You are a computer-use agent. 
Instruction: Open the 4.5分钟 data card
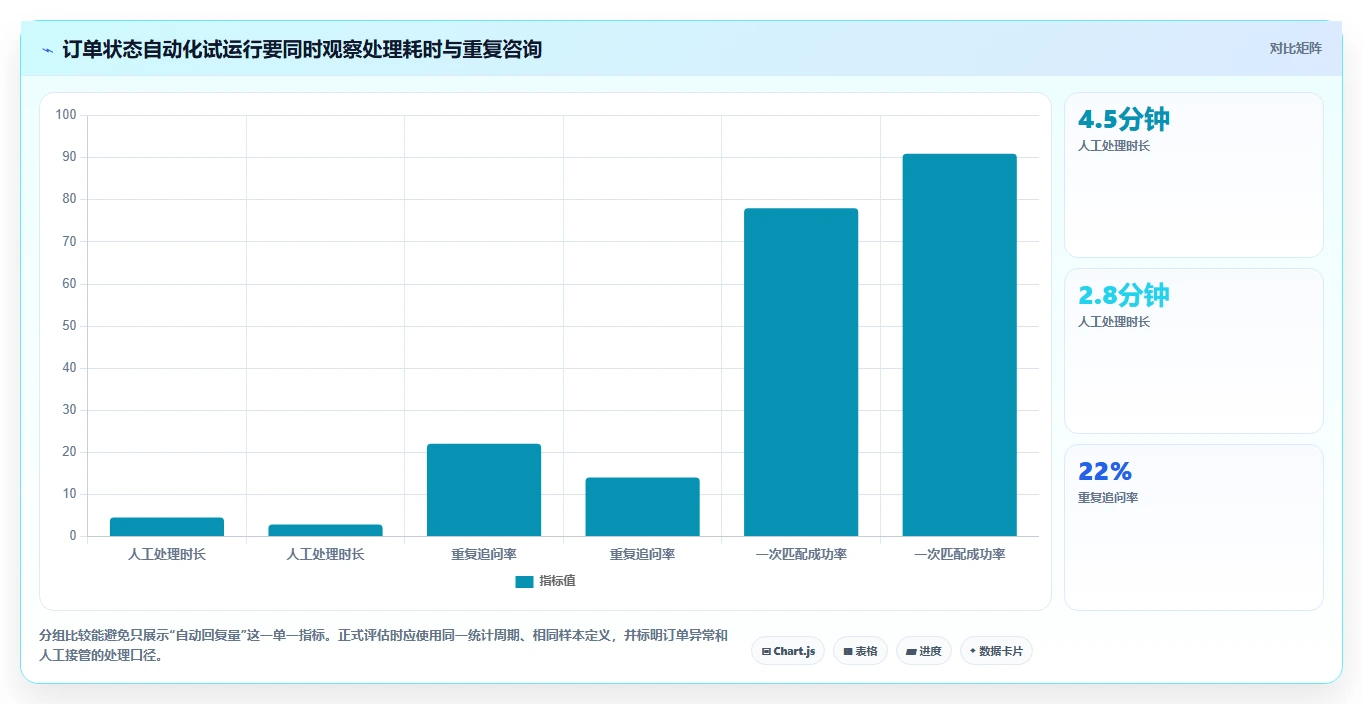(1194, 175)
